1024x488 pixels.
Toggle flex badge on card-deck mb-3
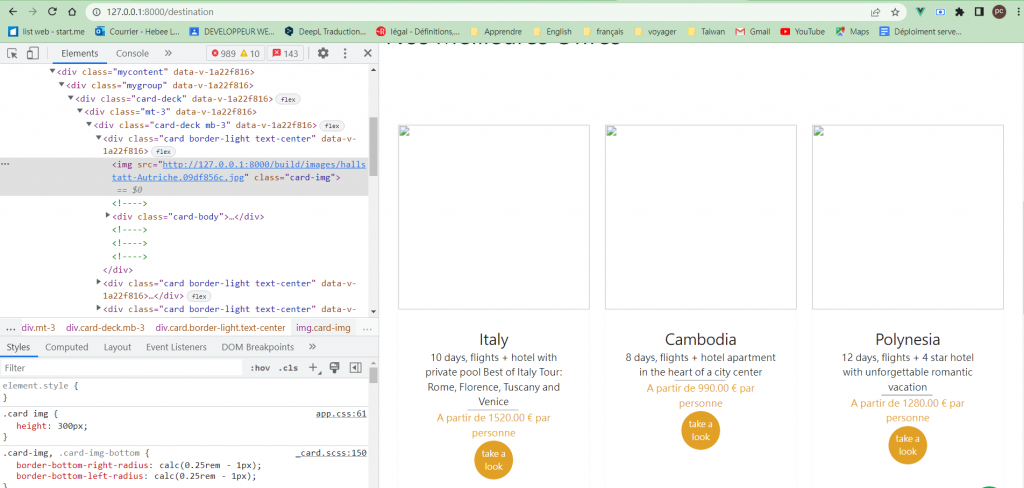(x=332, y=125)
